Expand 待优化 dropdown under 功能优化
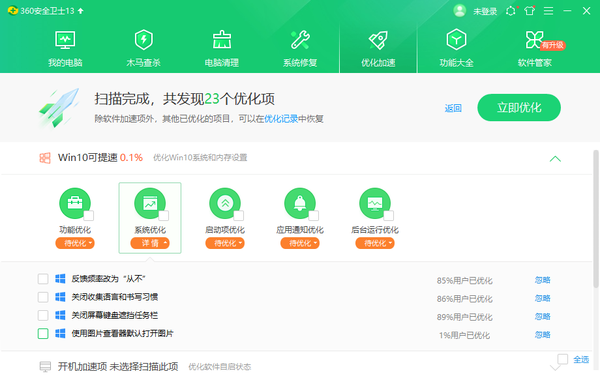This screenshot has width=600, height=378. pyautogui.click(x=75, y=243)
